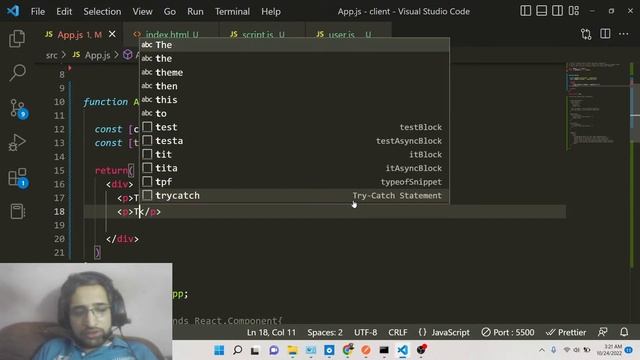Insert the 'test' testBlock snippet
640x360 pixels.
point(294,127)
